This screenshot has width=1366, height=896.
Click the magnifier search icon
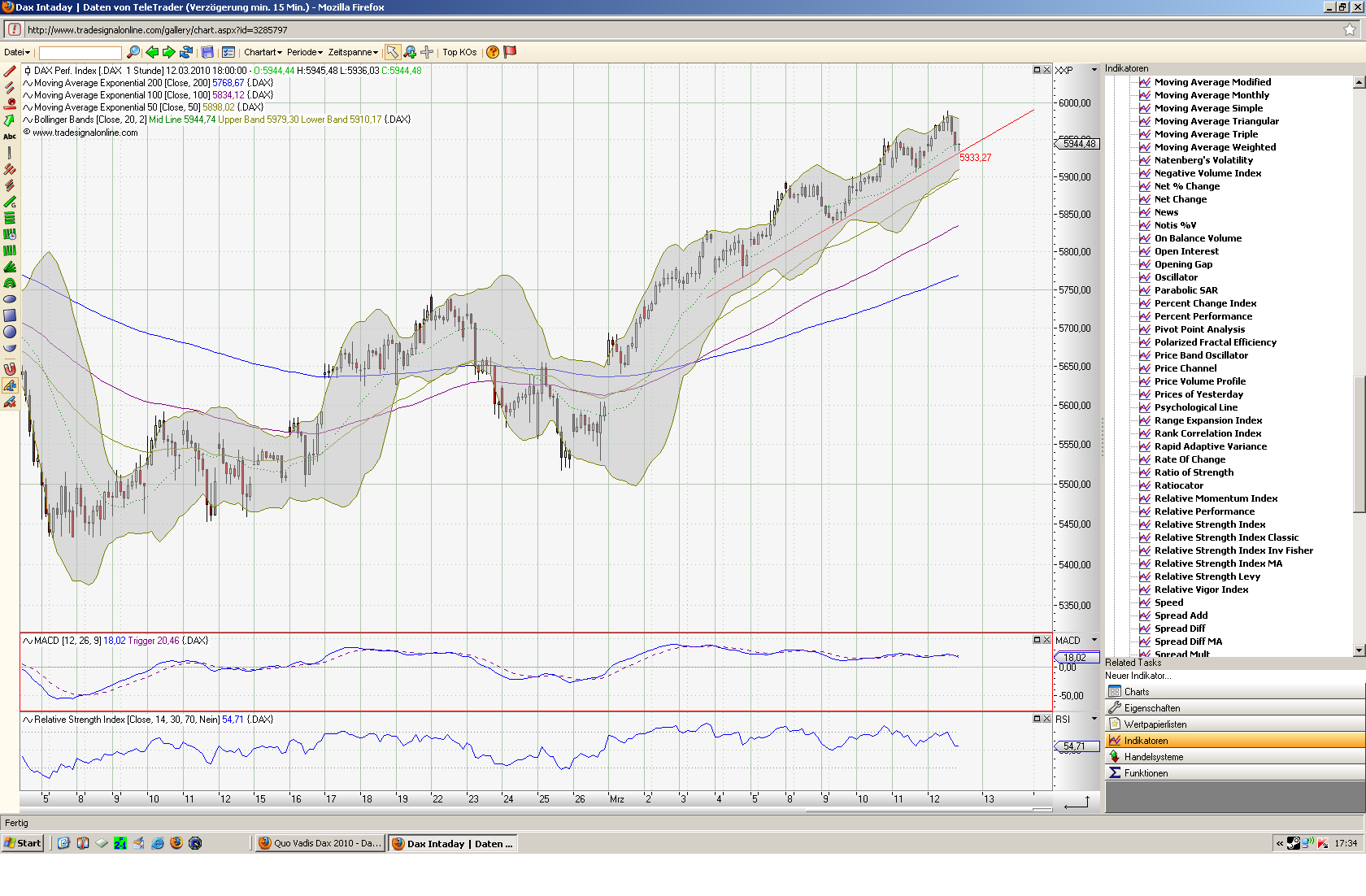pyautogui.click(x=133, y=52)
